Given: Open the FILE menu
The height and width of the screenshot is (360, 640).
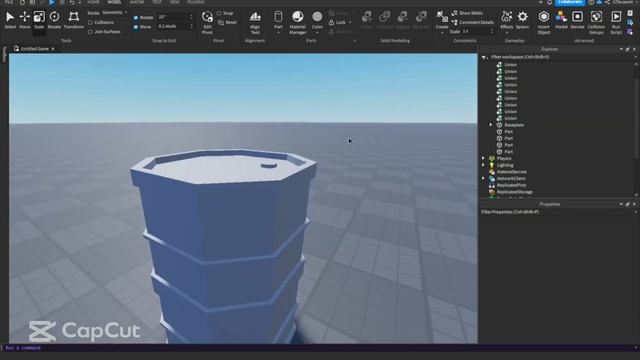Looking at the screenshot, I should coord(9,2).
